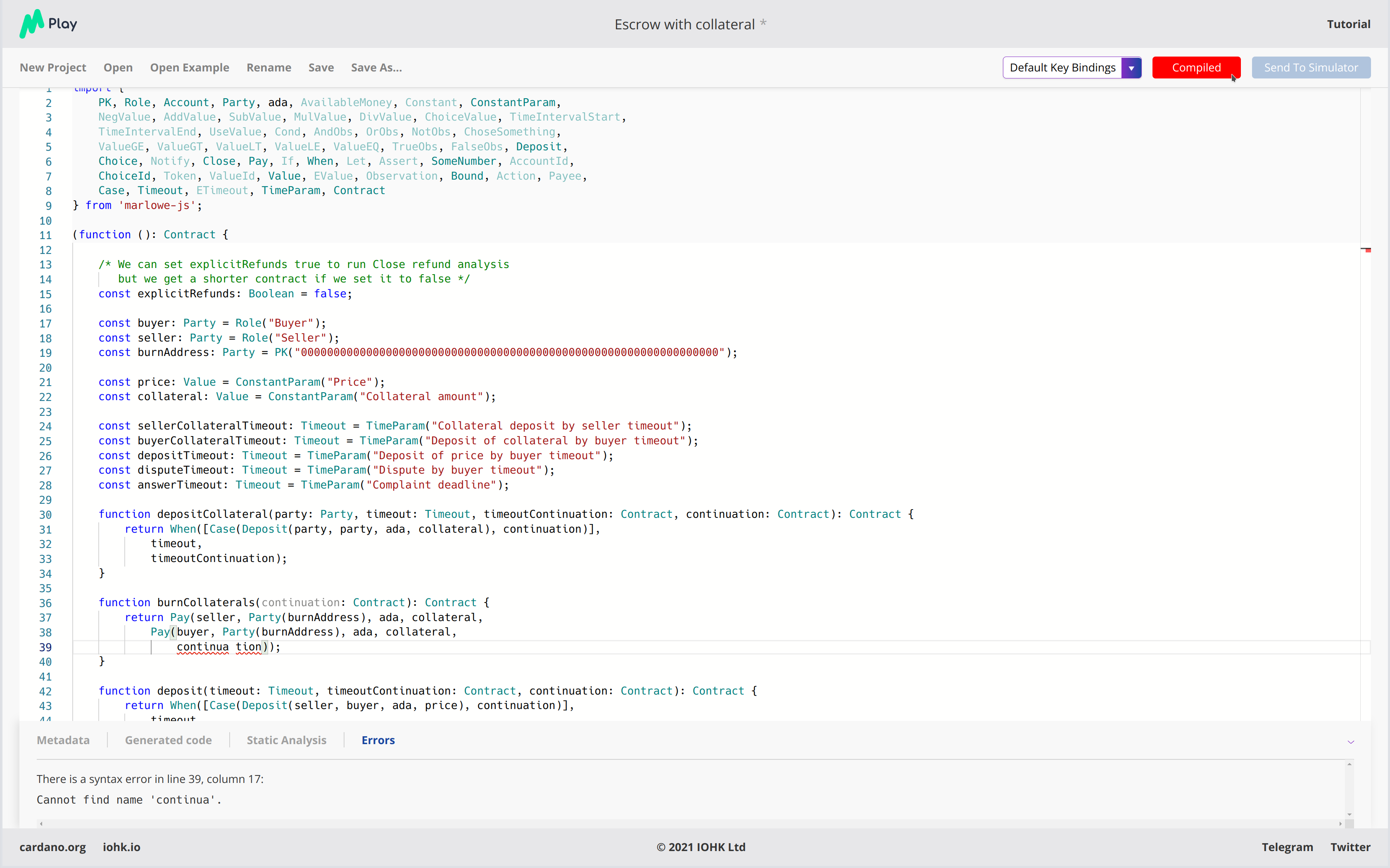Click New Project menu item
Viewport: 1390px width, 868px height.
point(53,68)
